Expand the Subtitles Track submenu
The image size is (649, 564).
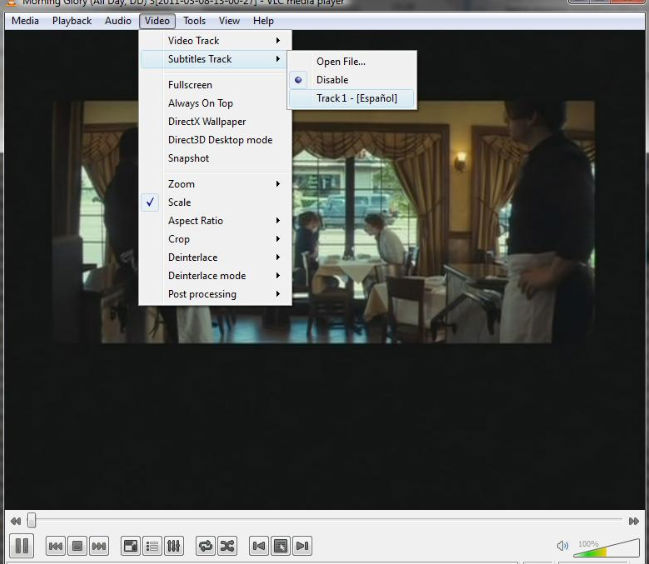[x=215, y=59]
